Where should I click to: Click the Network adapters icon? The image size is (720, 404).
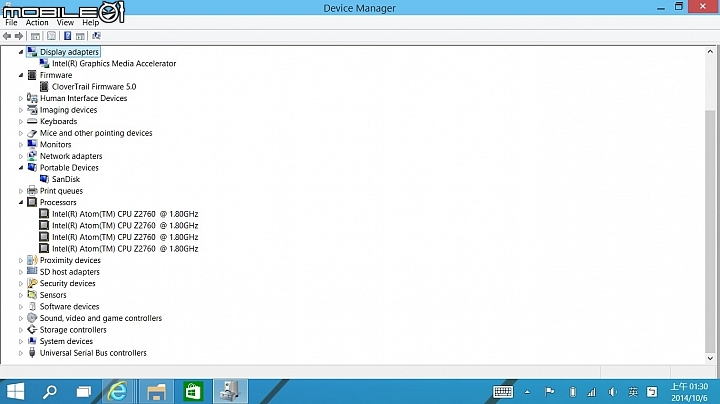[x=32, y=156]
